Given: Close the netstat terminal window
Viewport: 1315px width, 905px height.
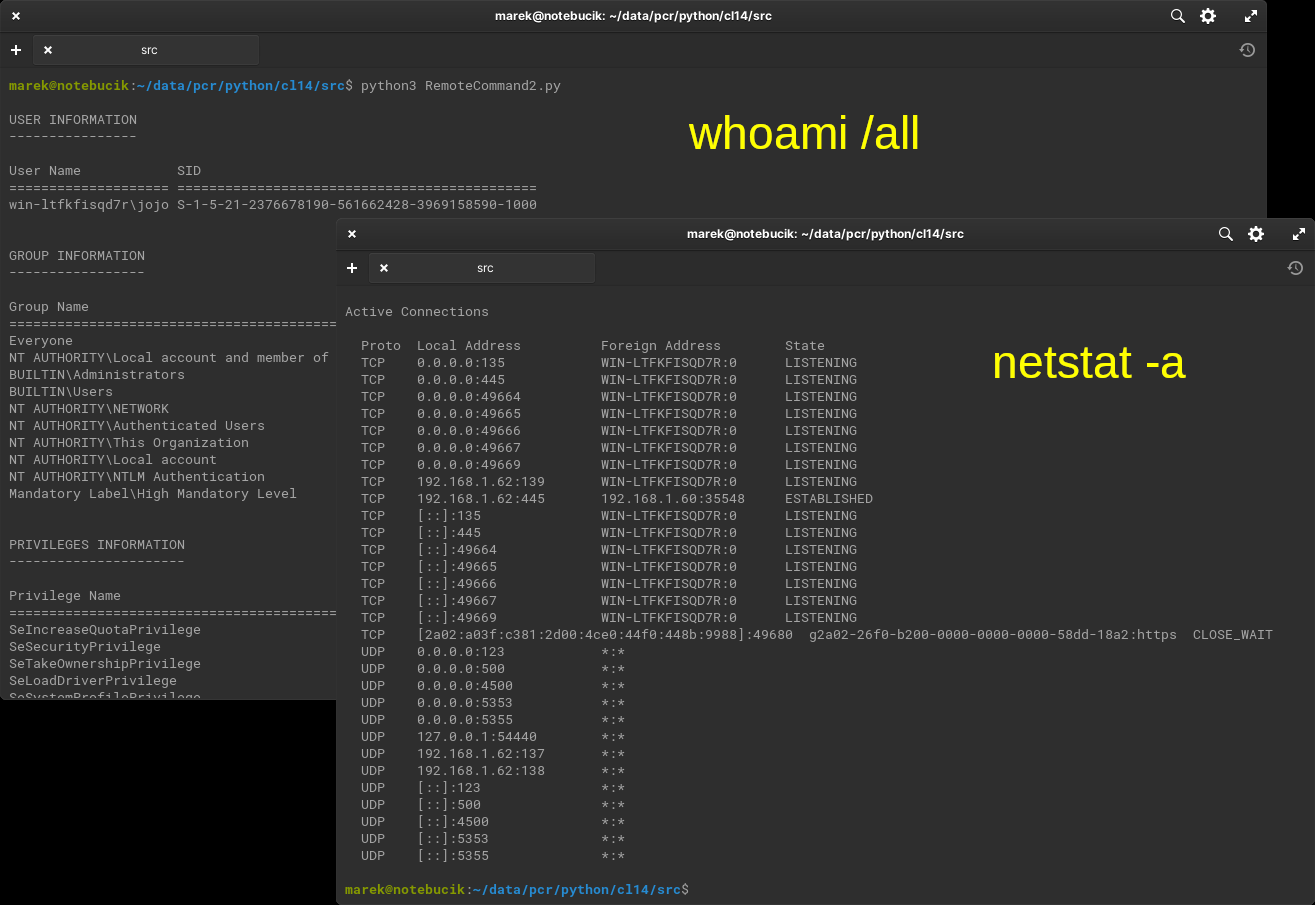Looking at the screenshot, I should click(x=352, y=234).
